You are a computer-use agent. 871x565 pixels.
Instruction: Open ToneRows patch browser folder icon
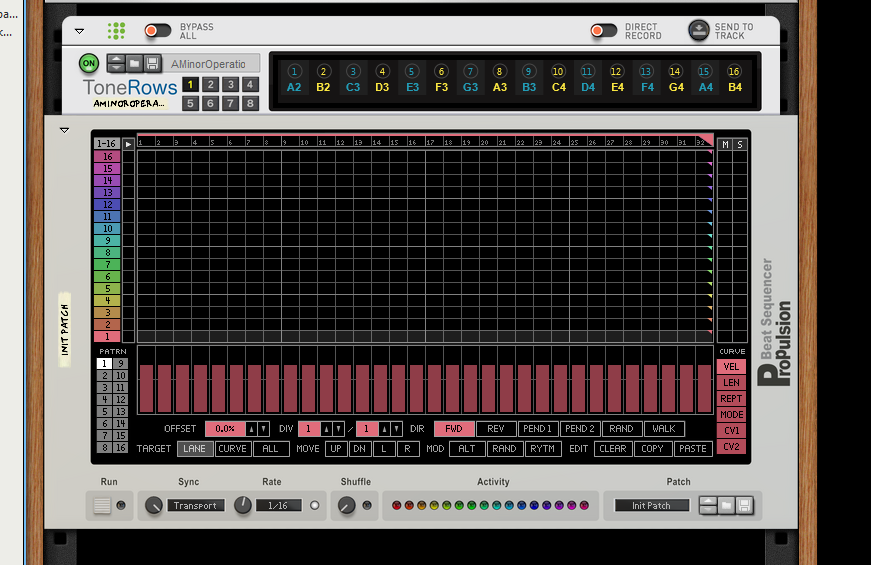(134, 63)
